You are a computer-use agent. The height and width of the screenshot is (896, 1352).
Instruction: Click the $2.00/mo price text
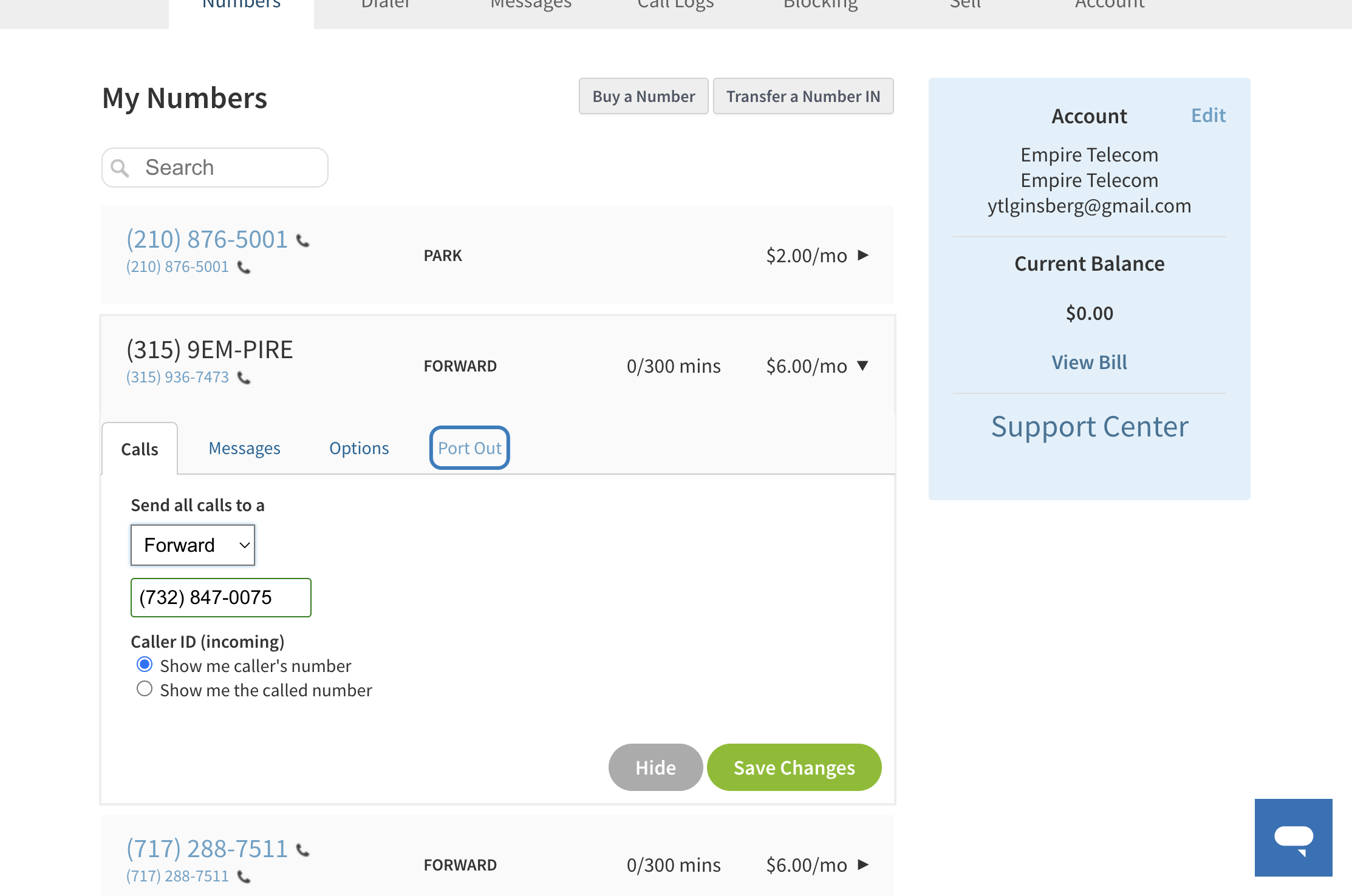coord(807,256)
